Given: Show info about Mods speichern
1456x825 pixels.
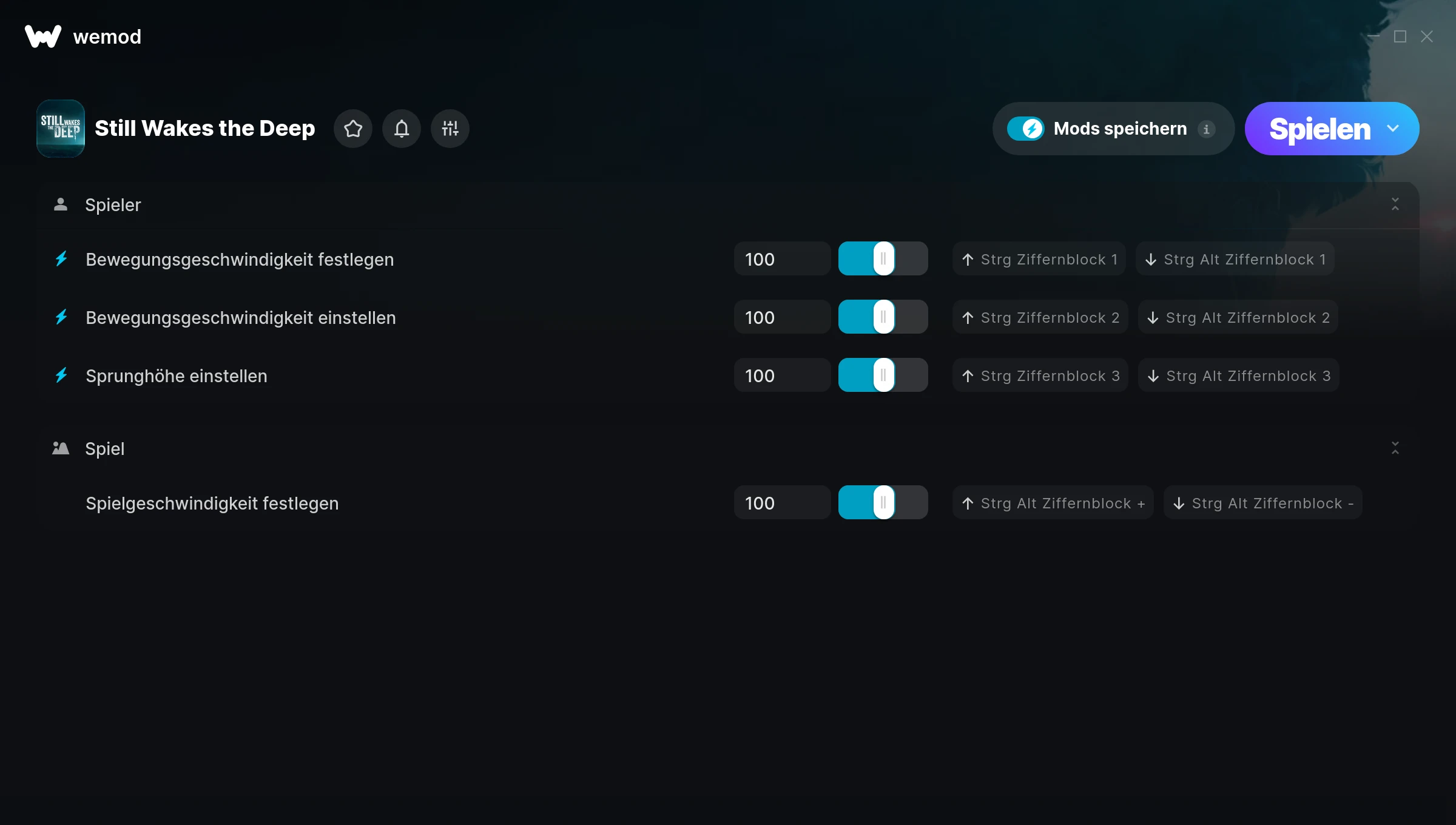Looking at the screenshot, I should coord(1206,129).
